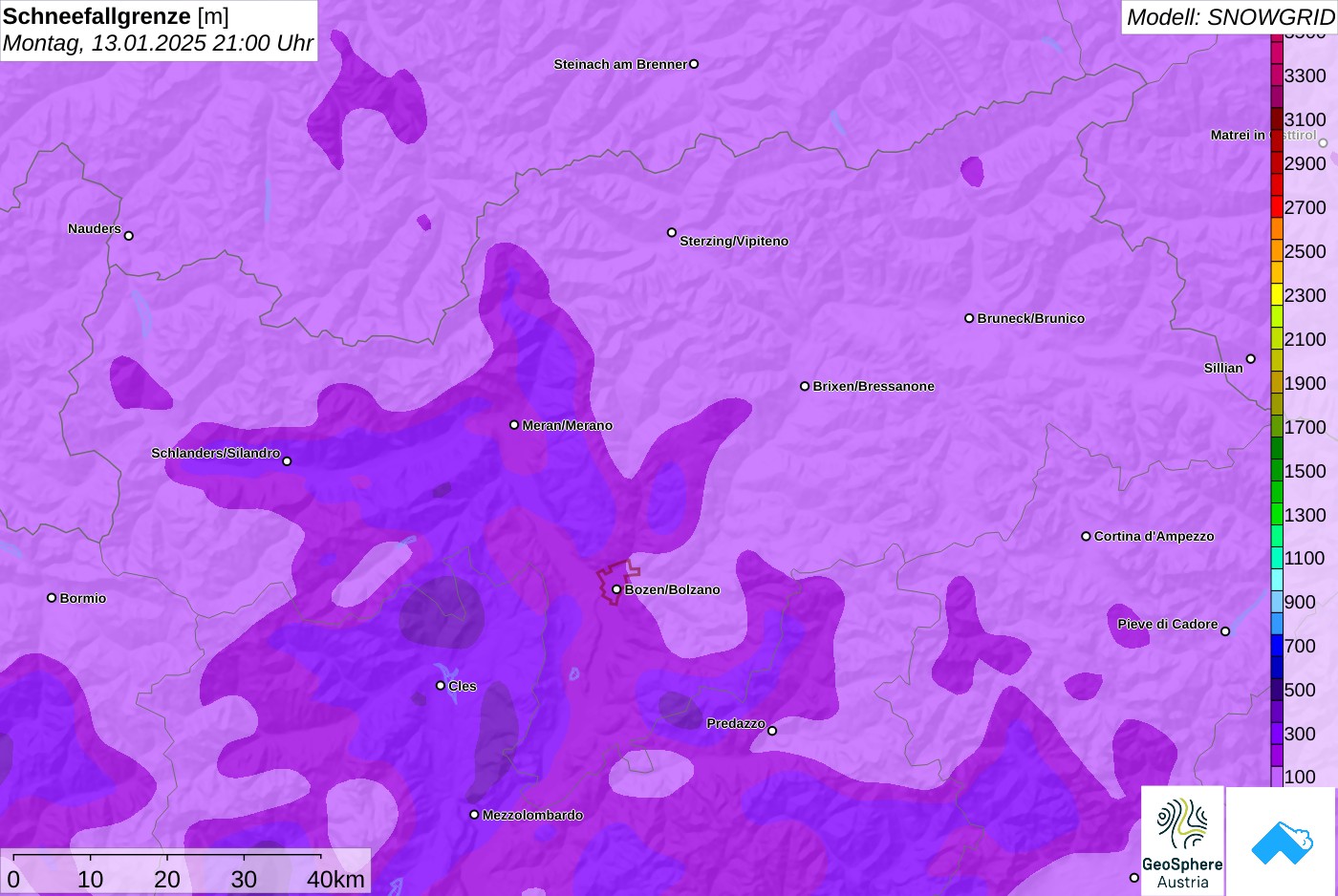1338x896 pixels.
Task: Click the Cortina d'Ampezzo marker dot
Action: (1086, 536)
